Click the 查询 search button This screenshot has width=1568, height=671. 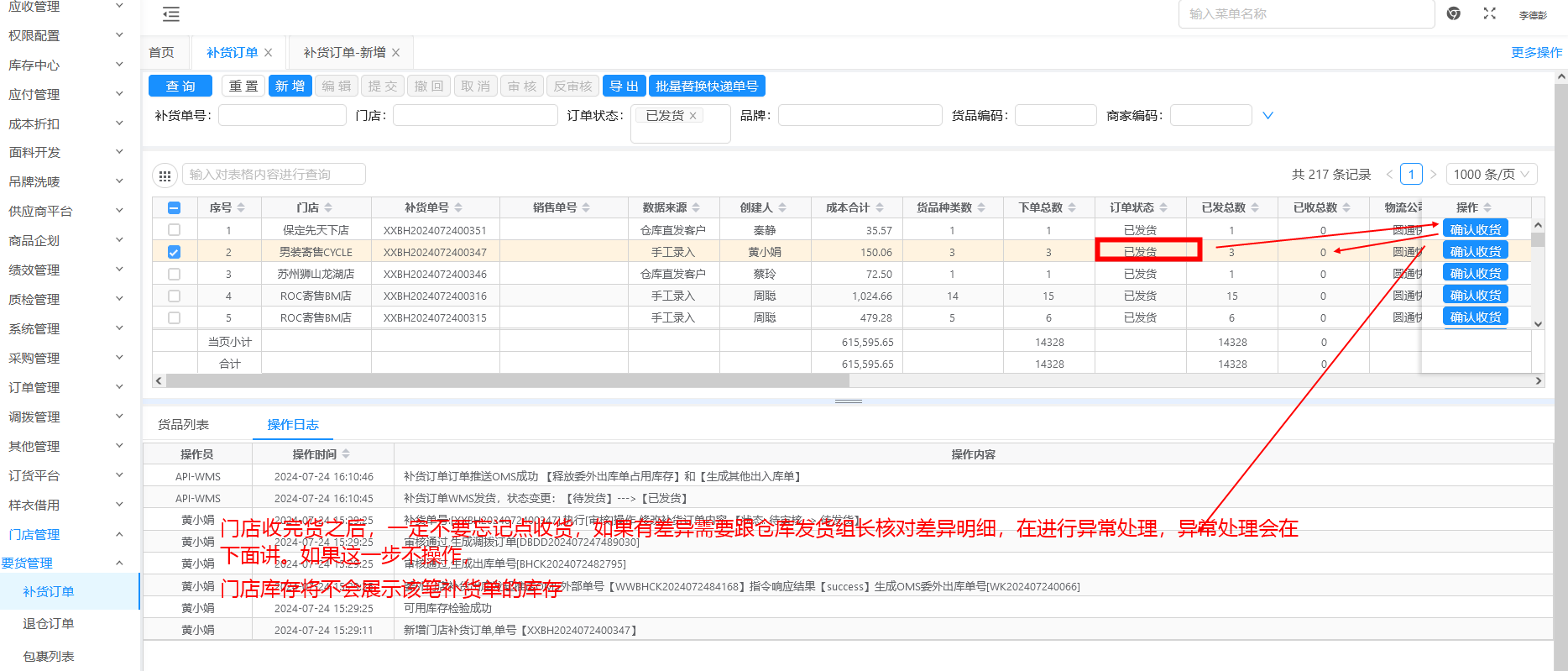tap(180, 86)
